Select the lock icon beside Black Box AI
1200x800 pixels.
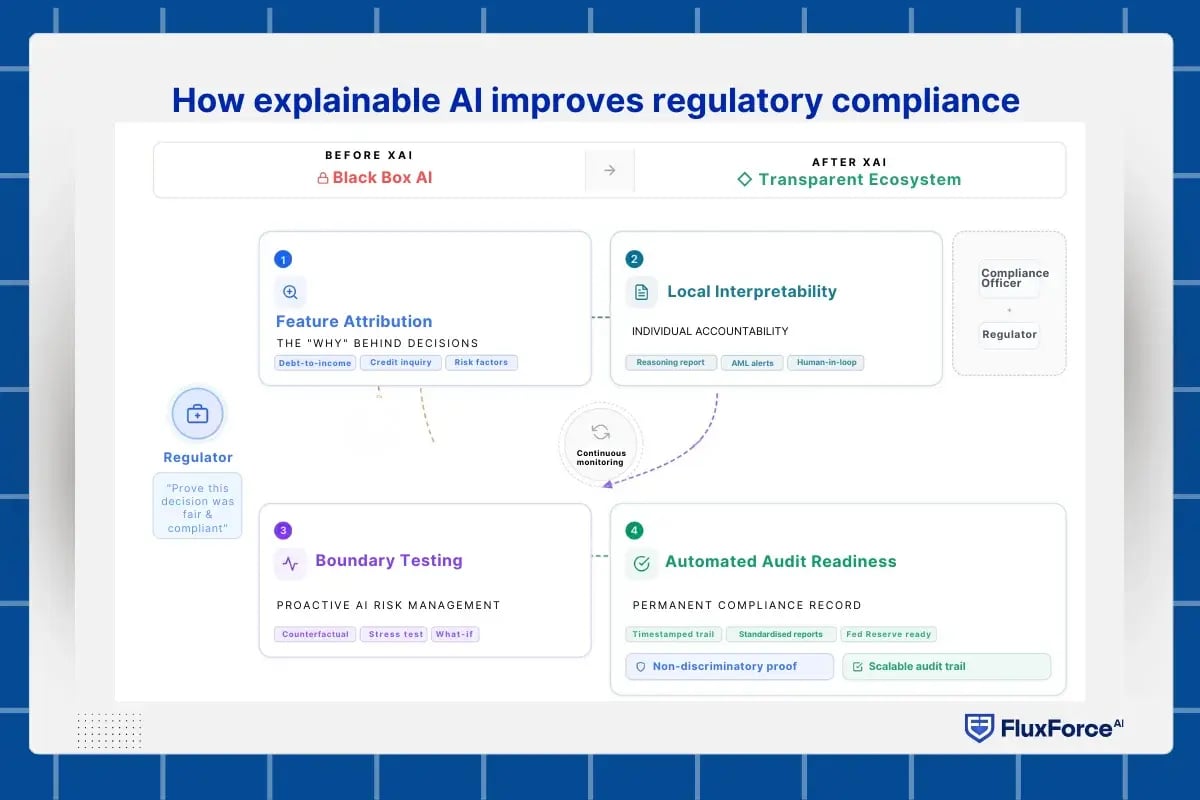(322, 178)
